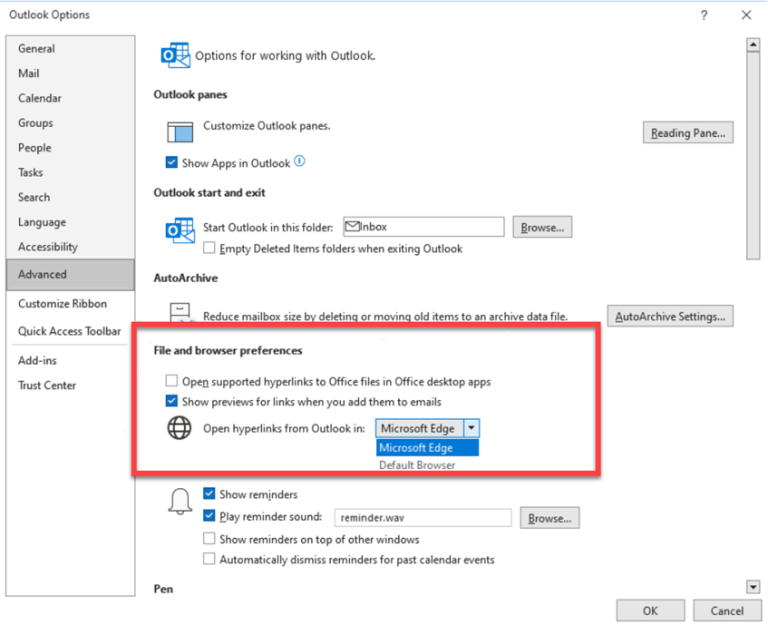Click Browse... next to reminder.wav
The height and width of the screenshot is (625, 768).
550,518
